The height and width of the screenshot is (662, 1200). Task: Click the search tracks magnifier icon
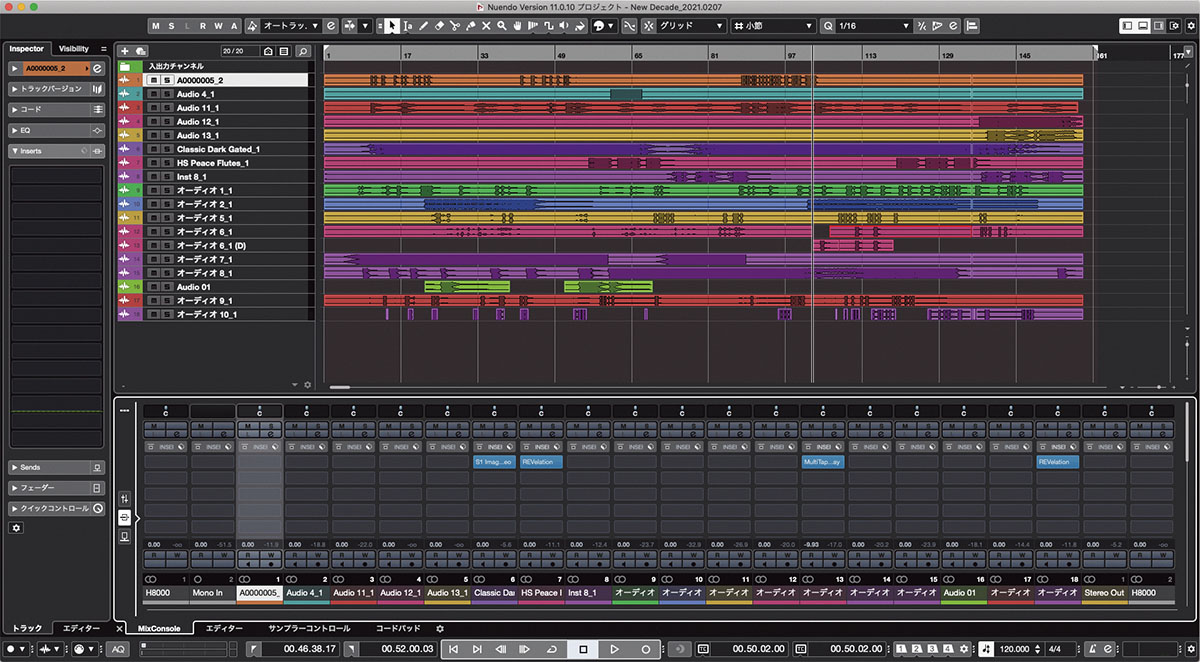tap(302, 50)
